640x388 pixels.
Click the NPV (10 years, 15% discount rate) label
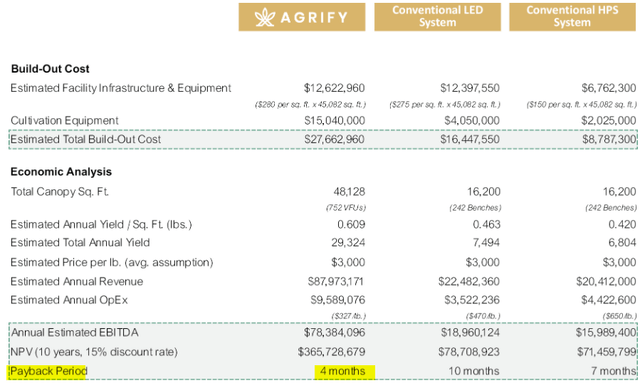click(94, 352)
